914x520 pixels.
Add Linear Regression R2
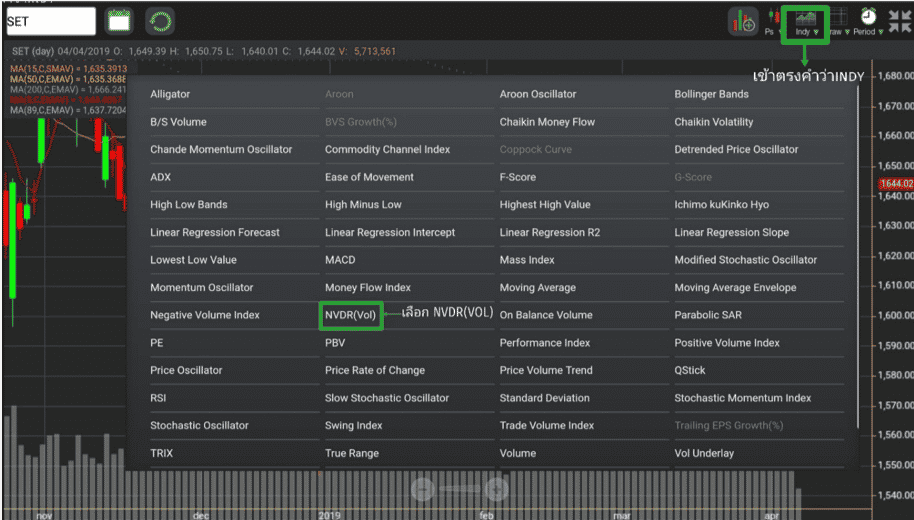click(550, 233)
